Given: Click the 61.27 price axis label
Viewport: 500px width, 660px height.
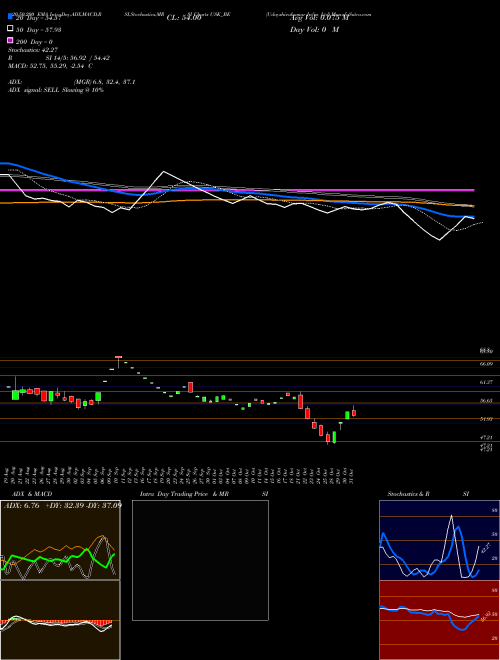Looking at the screenshot, I should [487, 382].
